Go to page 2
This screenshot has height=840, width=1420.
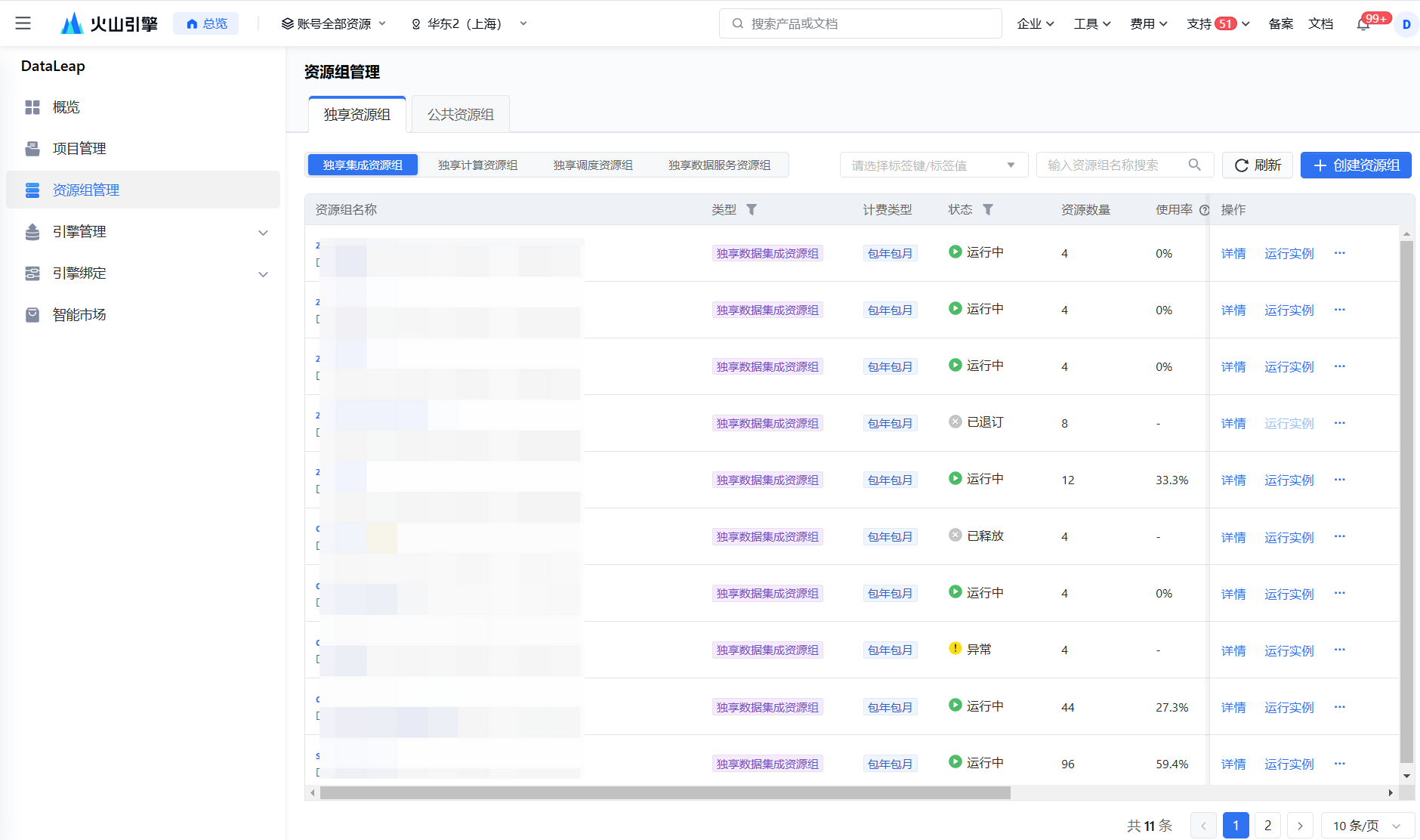pos(1267,826)
